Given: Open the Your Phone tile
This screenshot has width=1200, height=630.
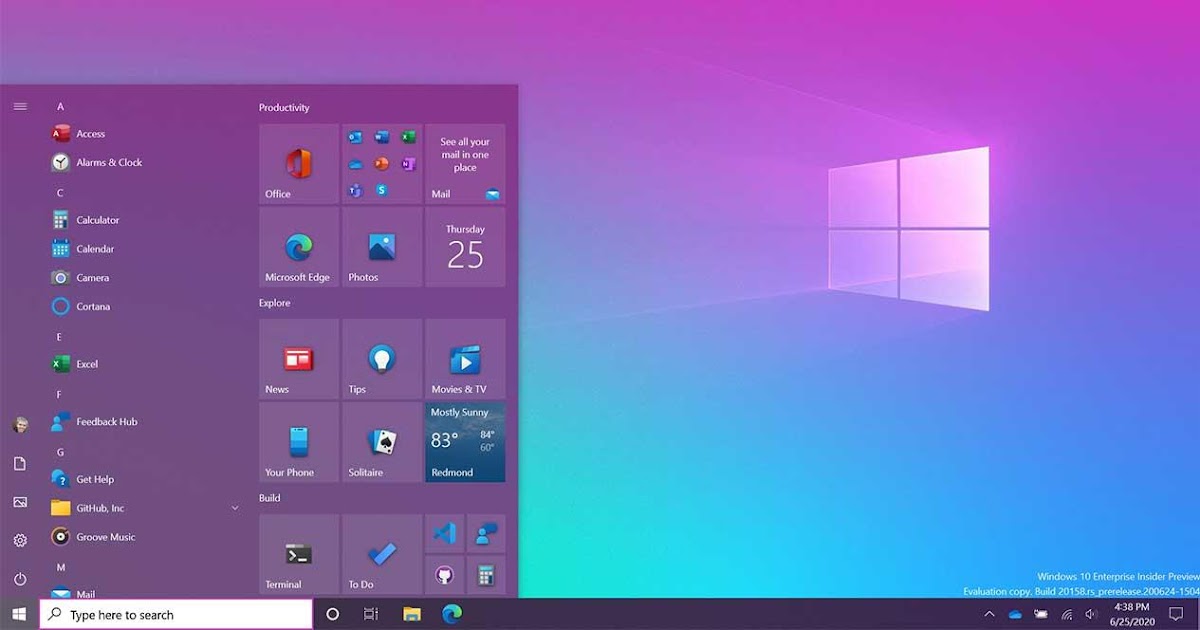Looking at the screenshot, I should click(299, 442).
